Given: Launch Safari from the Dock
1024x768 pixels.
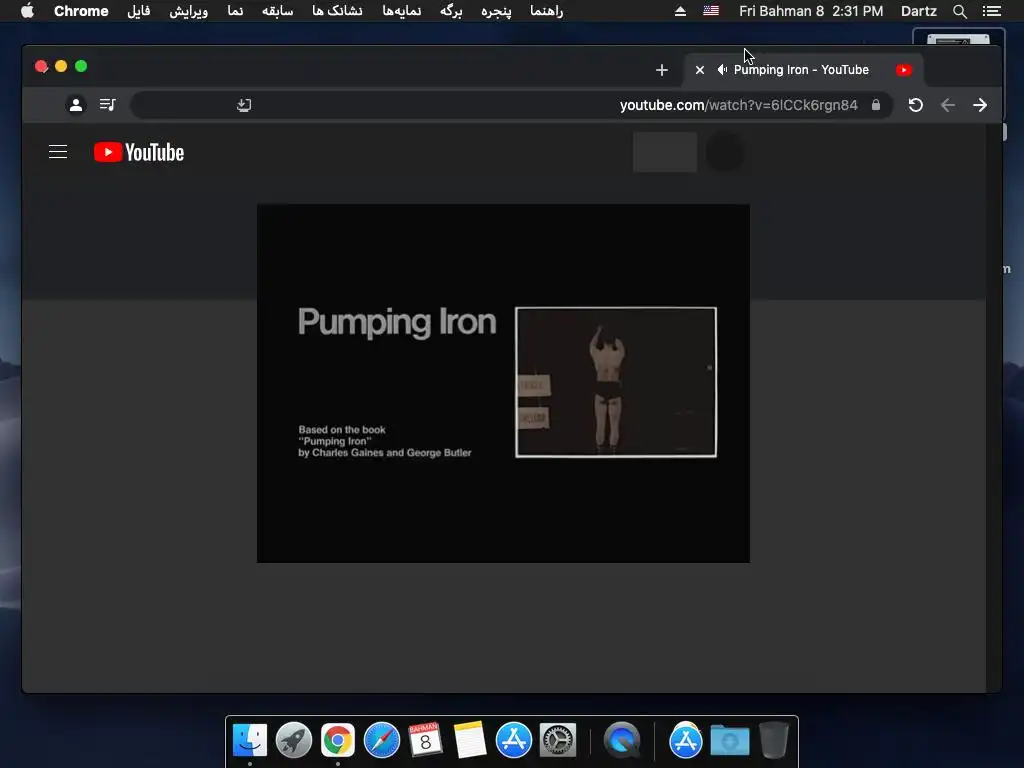Looking at the screenshot, I should [381, 740].
